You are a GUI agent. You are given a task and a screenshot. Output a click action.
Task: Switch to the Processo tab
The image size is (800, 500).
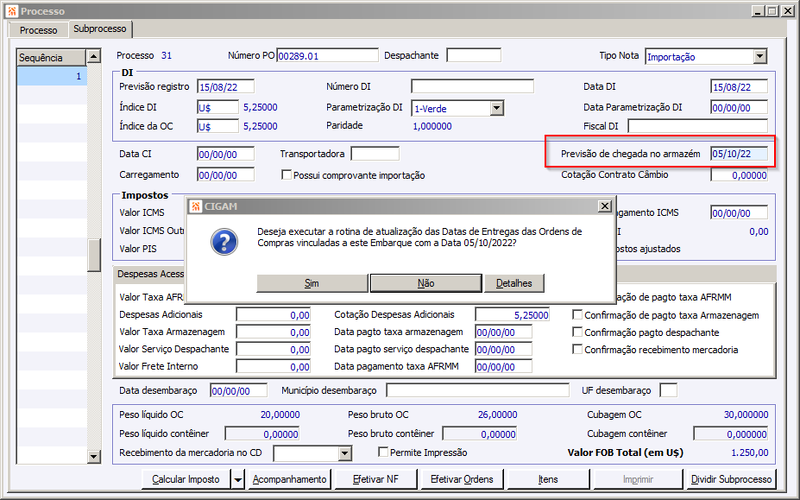38,30
